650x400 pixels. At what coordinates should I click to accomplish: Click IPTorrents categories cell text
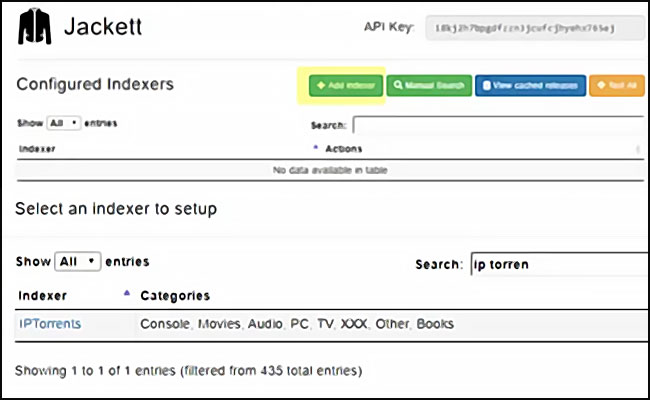297,324
